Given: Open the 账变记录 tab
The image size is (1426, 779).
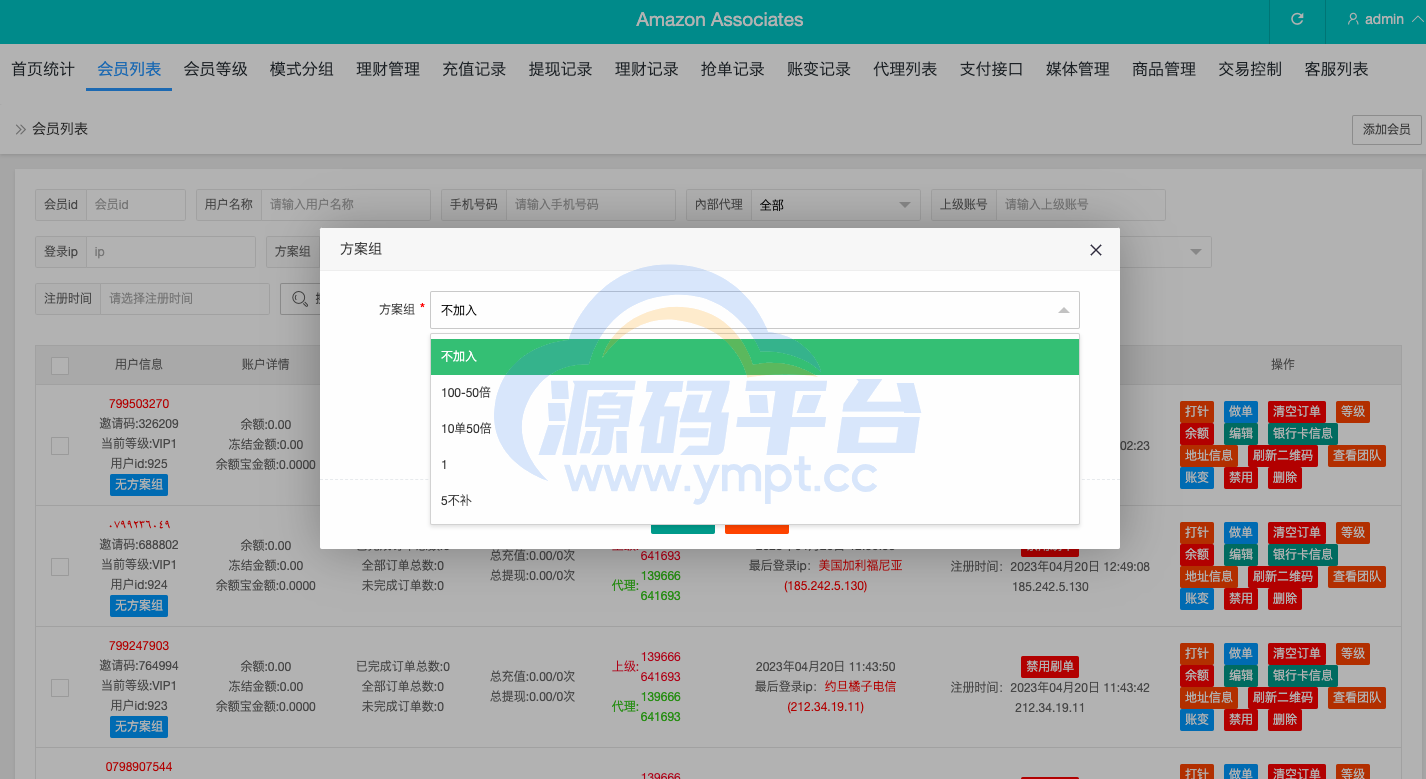Looking at the screenshot, I should (819, 69).
